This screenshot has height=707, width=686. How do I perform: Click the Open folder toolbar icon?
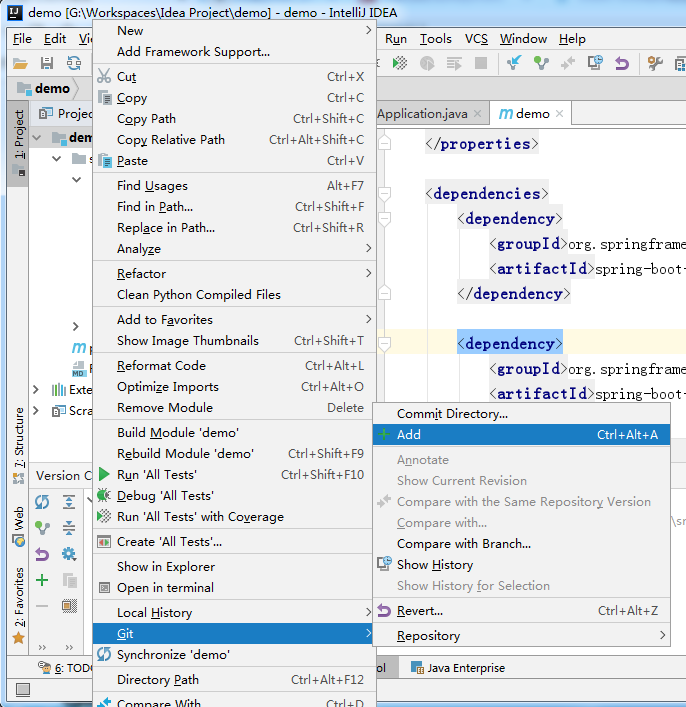(20, 63)
